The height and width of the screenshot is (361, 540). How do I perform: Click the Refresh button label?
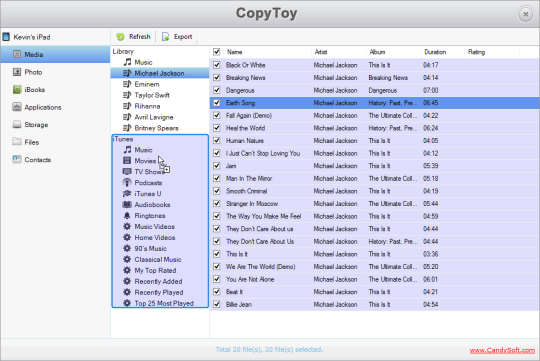pos(139,37)
